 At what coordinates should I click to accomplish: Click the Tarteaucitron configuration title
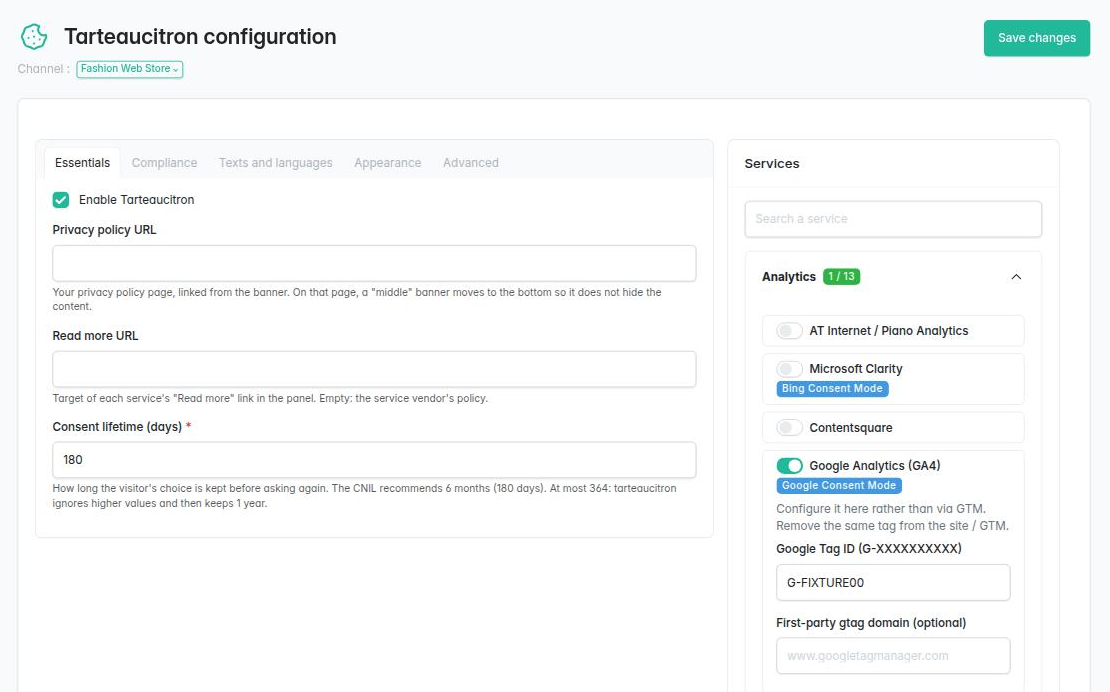coord(200,37)
